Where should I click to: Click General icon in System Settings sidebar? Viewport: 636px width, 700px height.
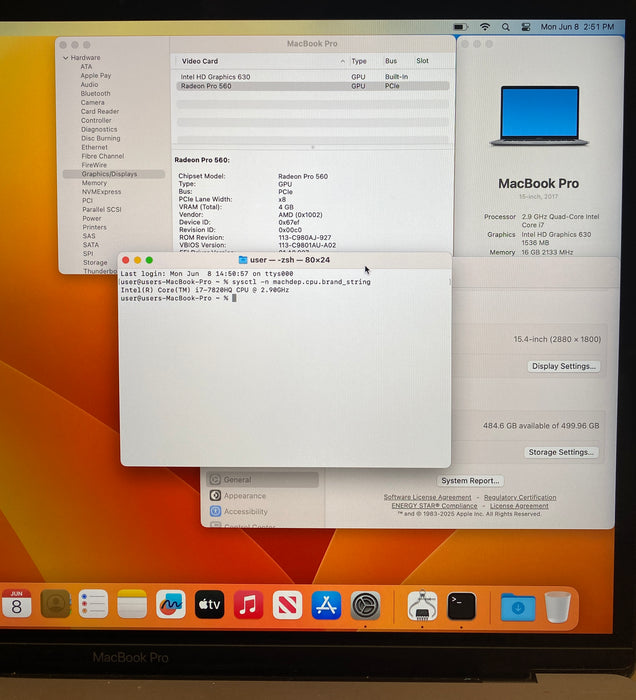point(215,479)
